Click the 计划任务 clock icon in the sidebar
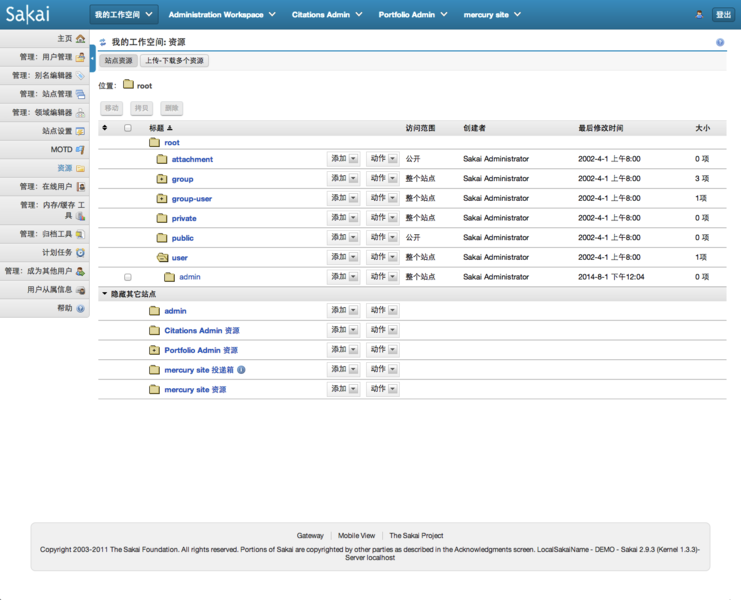The image size is (741, 600). click(80, 253)
